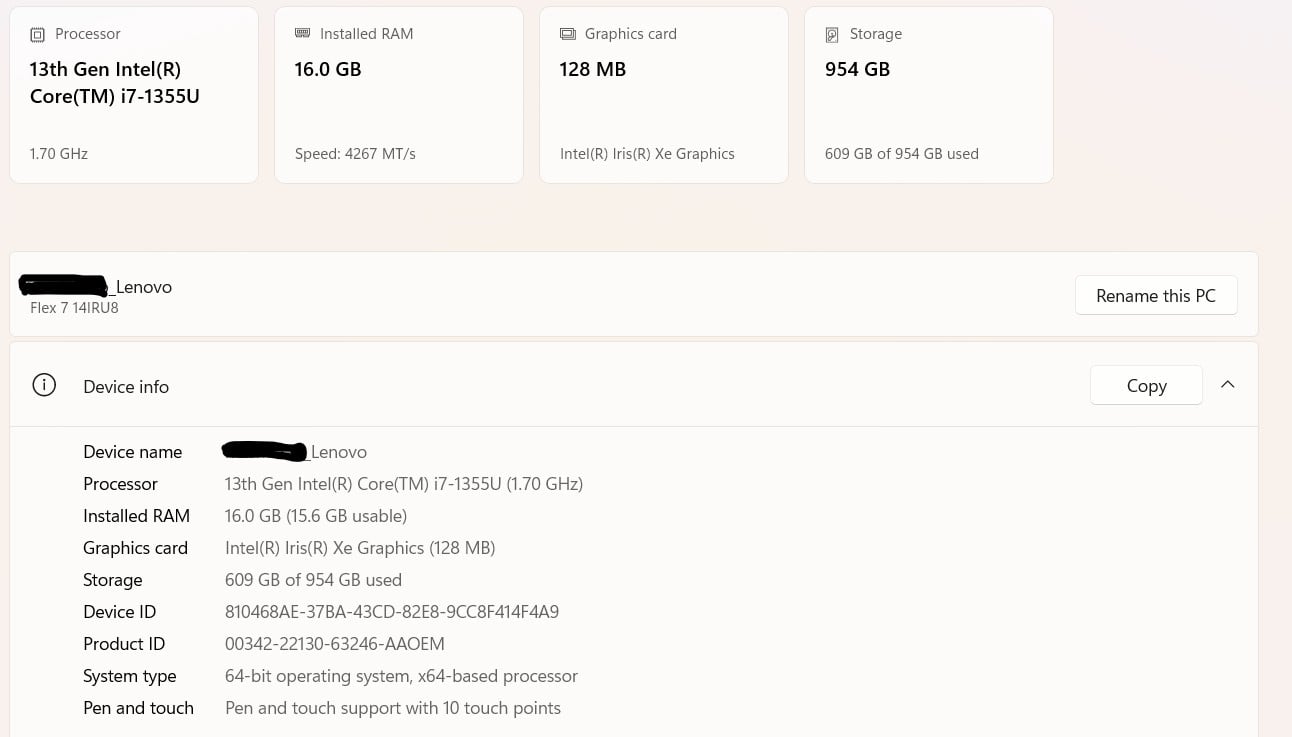Open the Installed RAM 16.0 GB card
The height and width of the screenshot is (737, 1292).
pos(399,95)
